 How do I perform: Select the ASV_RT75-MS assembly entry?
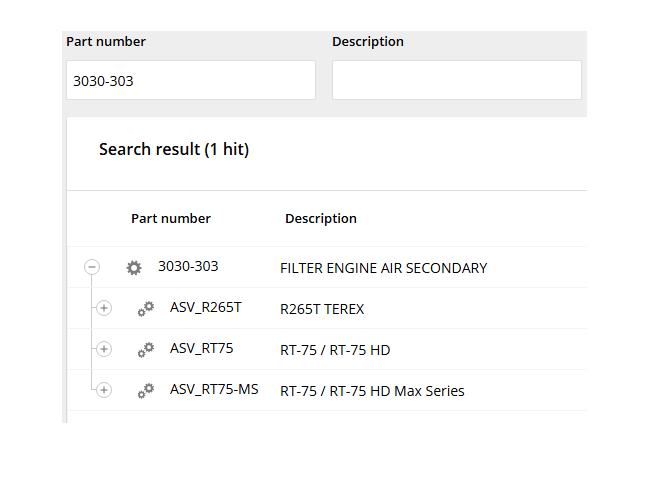(214, 389)
